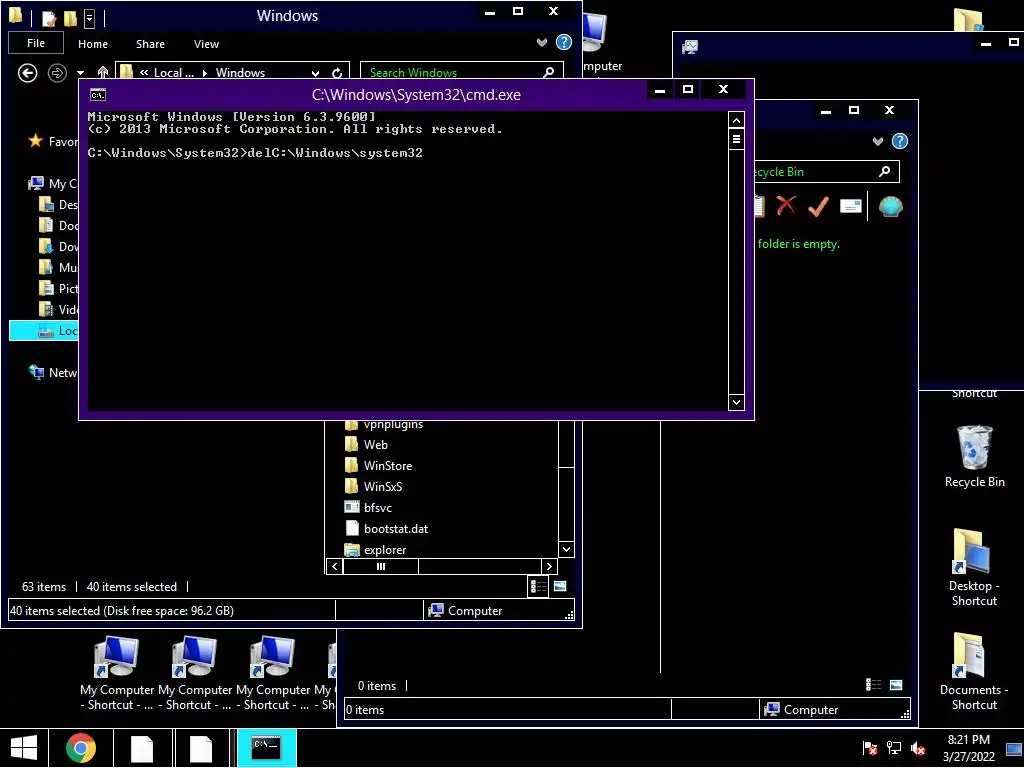
Task: Expand the address bar history dropdown
Action: (315, 73)
